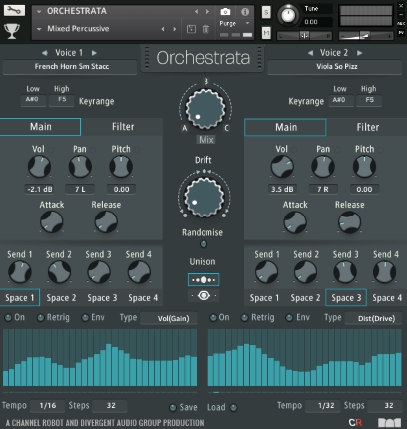Click the Voice 1 Send 3 knob

point(99,272)
